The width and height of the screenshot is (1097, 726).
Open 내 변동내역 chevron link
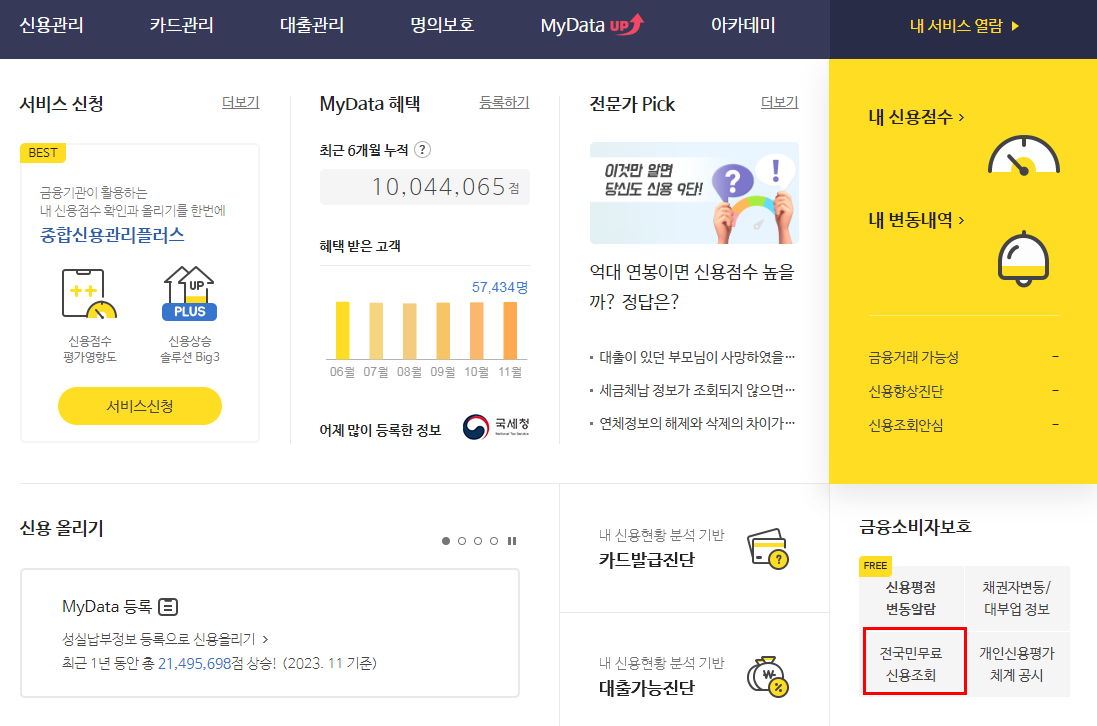pos(916,220)
